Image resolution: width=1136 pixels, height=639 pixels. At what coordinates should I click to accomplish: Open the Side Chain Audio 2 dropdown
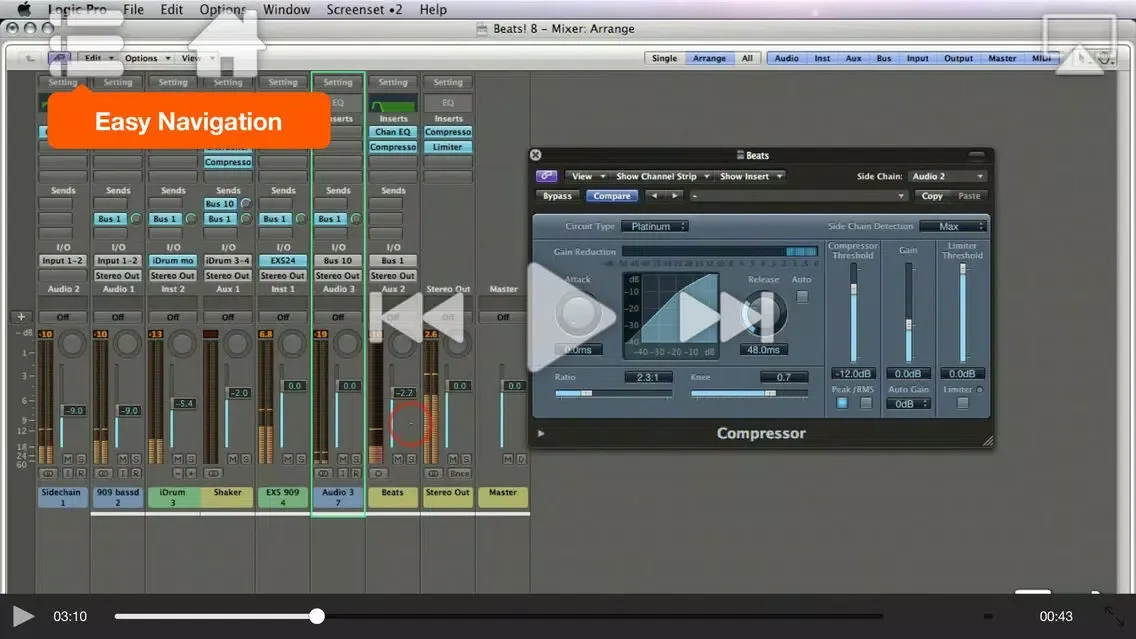[x=947, y=176]
